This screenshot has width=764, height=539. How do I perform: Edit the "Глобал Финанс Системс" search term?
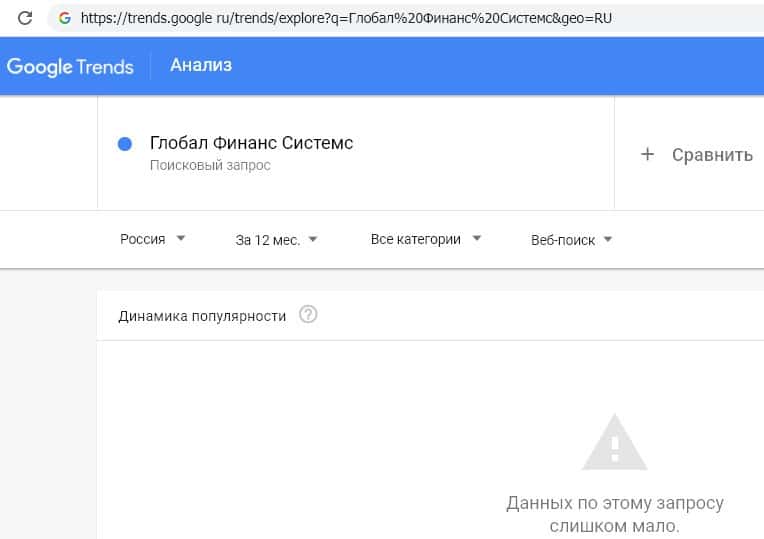[251, 143]
